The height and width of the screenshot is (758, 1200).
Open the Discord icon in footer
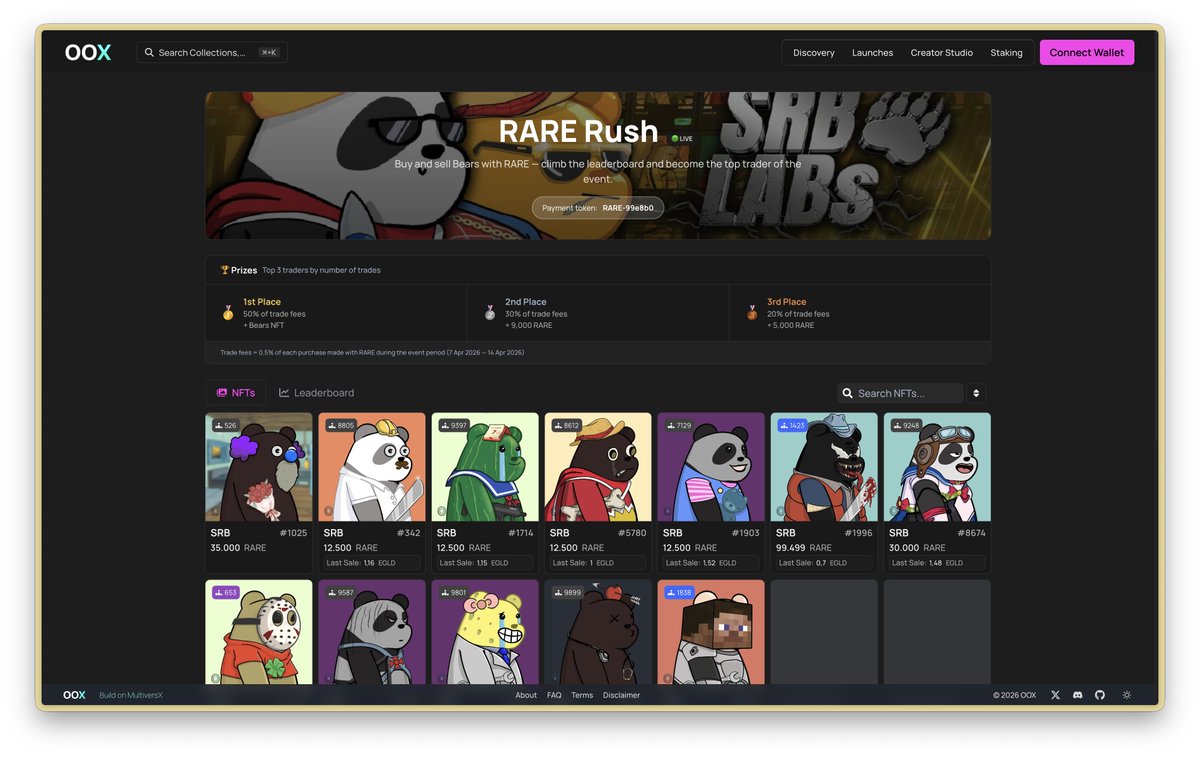tap(1077, 695)
